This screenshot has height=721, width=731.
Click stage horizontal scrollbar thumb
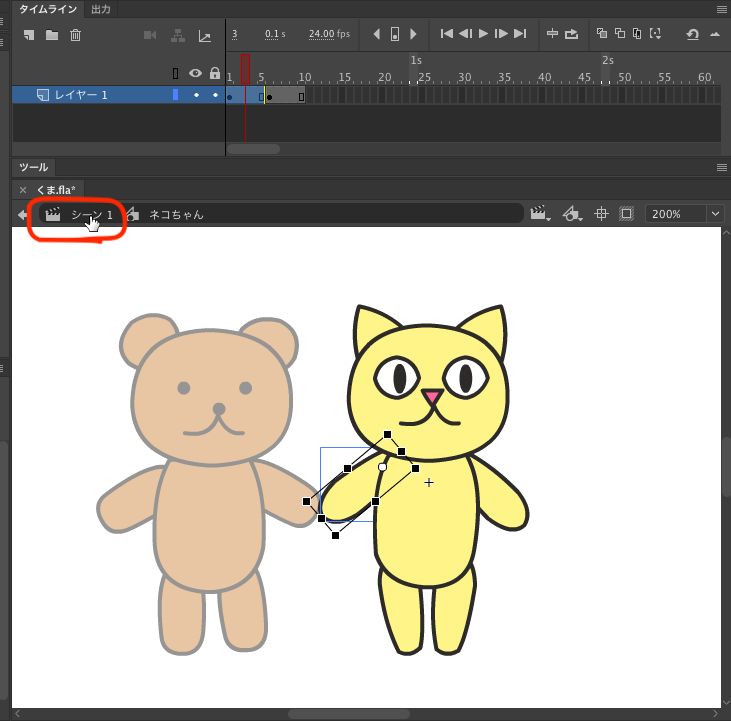pos(349,714)
